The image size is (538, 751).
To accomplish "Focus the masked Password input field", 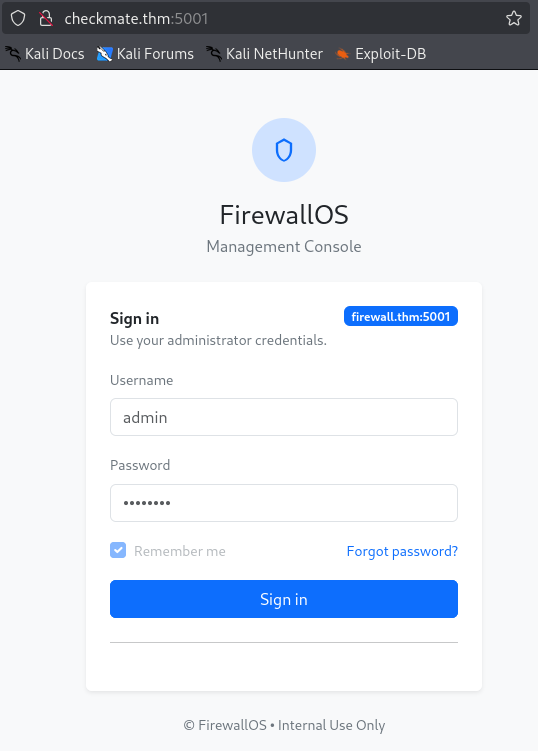I will 284,503.
